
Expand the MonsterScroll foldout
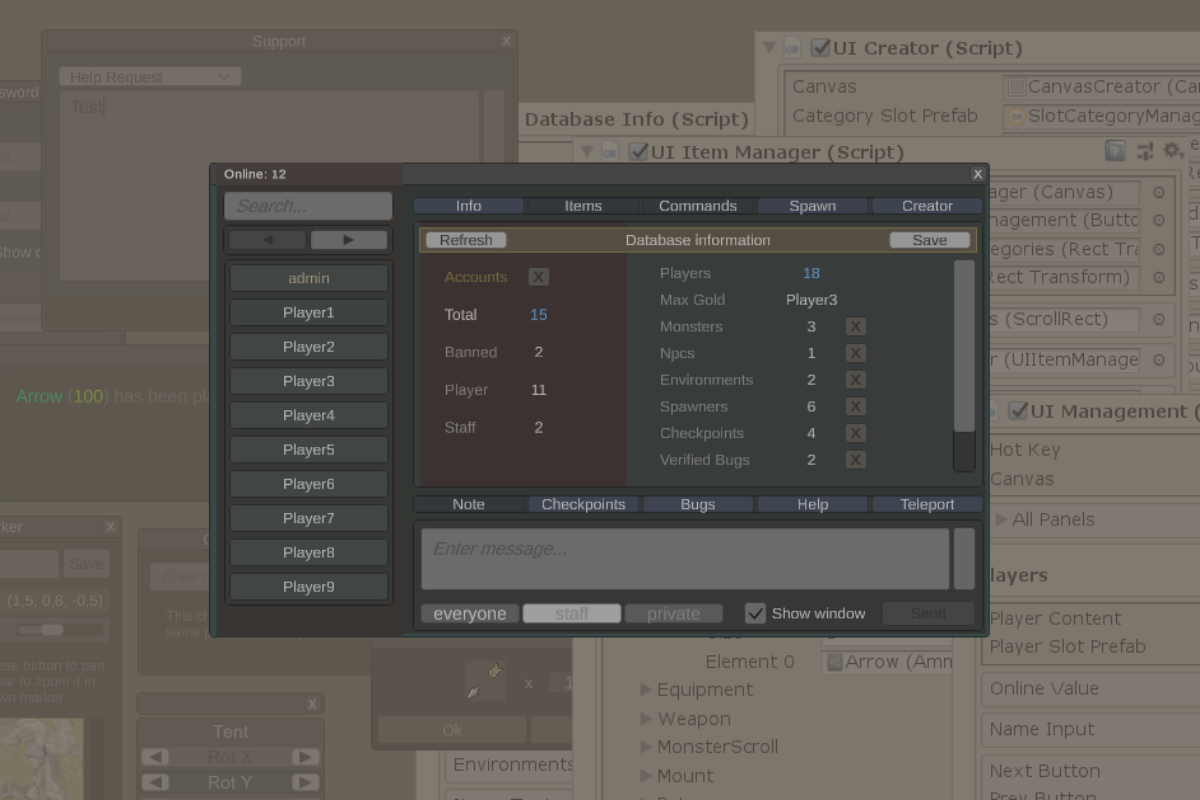(x=646, y=747)
